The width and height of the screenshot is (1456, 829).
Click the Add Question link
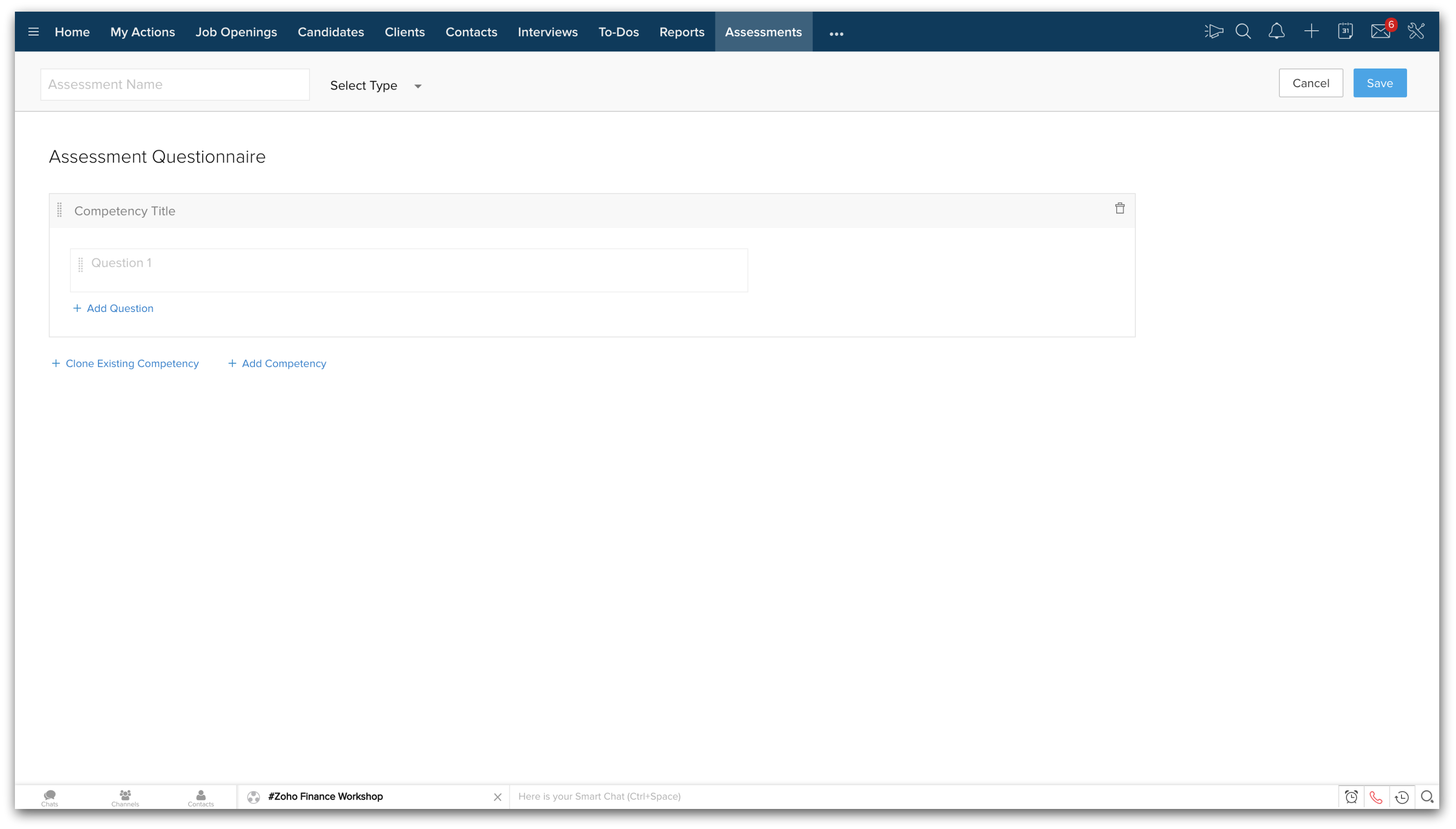113,308
